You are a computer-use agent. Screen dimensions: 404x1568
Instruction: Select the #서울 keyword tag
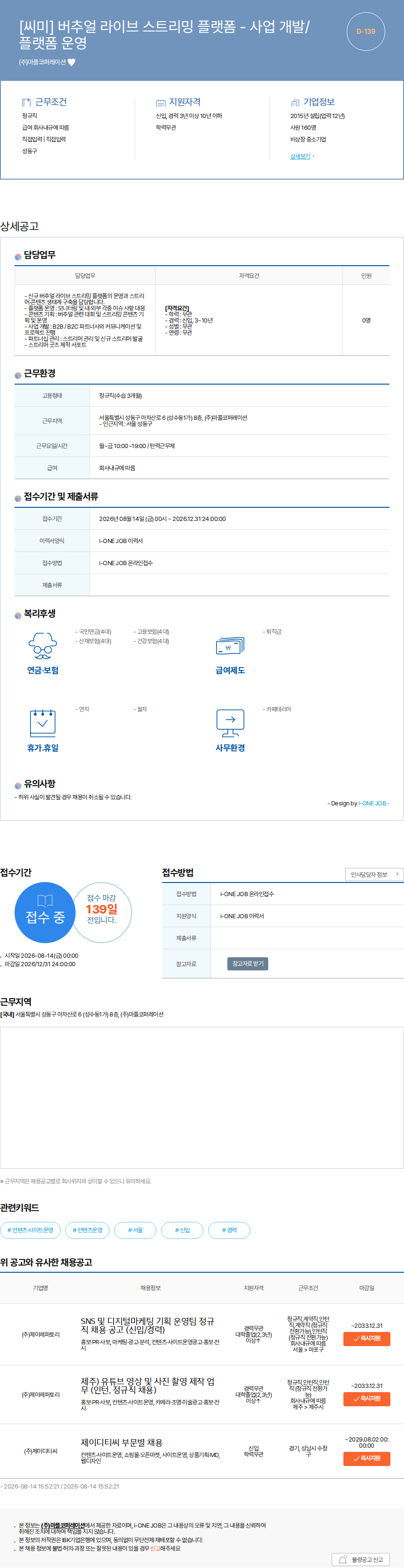(135, 1230)
